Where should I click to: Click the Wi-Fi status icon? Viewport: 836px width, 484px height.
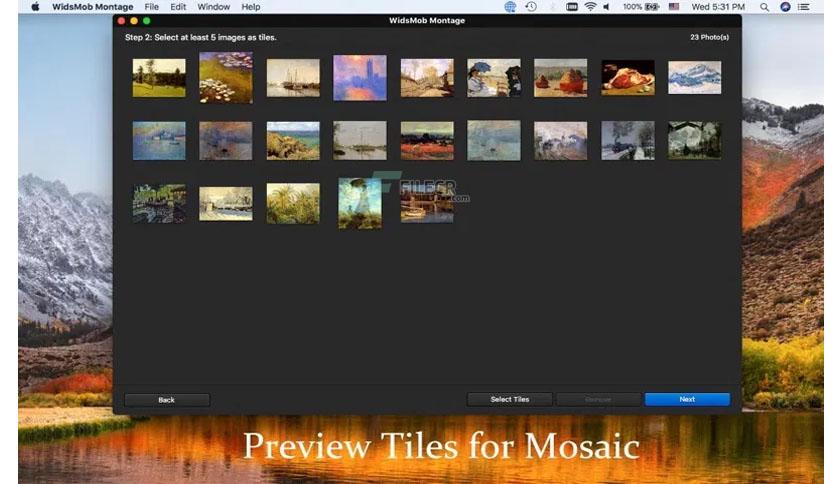click(x=590, y=7)
